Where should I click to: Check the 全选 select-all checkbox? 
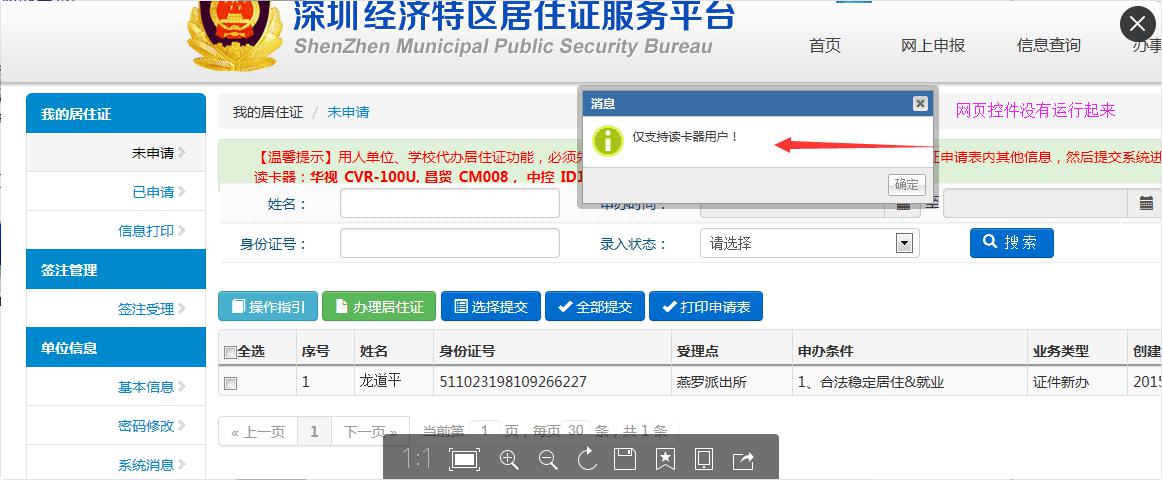tap(230, 353)
